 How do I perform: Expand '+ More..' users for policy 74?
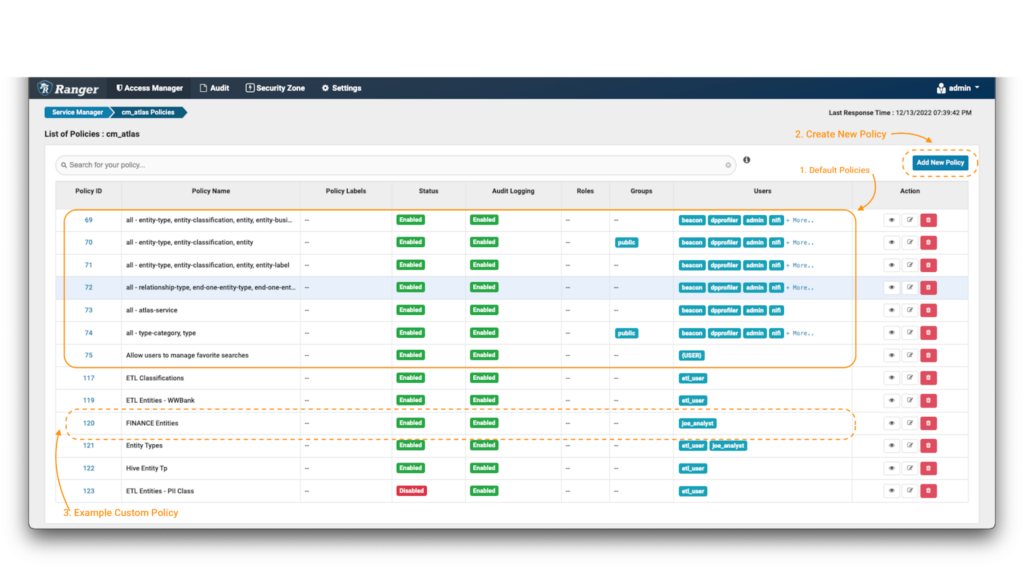pyautogui.click(x=800, y=333)
